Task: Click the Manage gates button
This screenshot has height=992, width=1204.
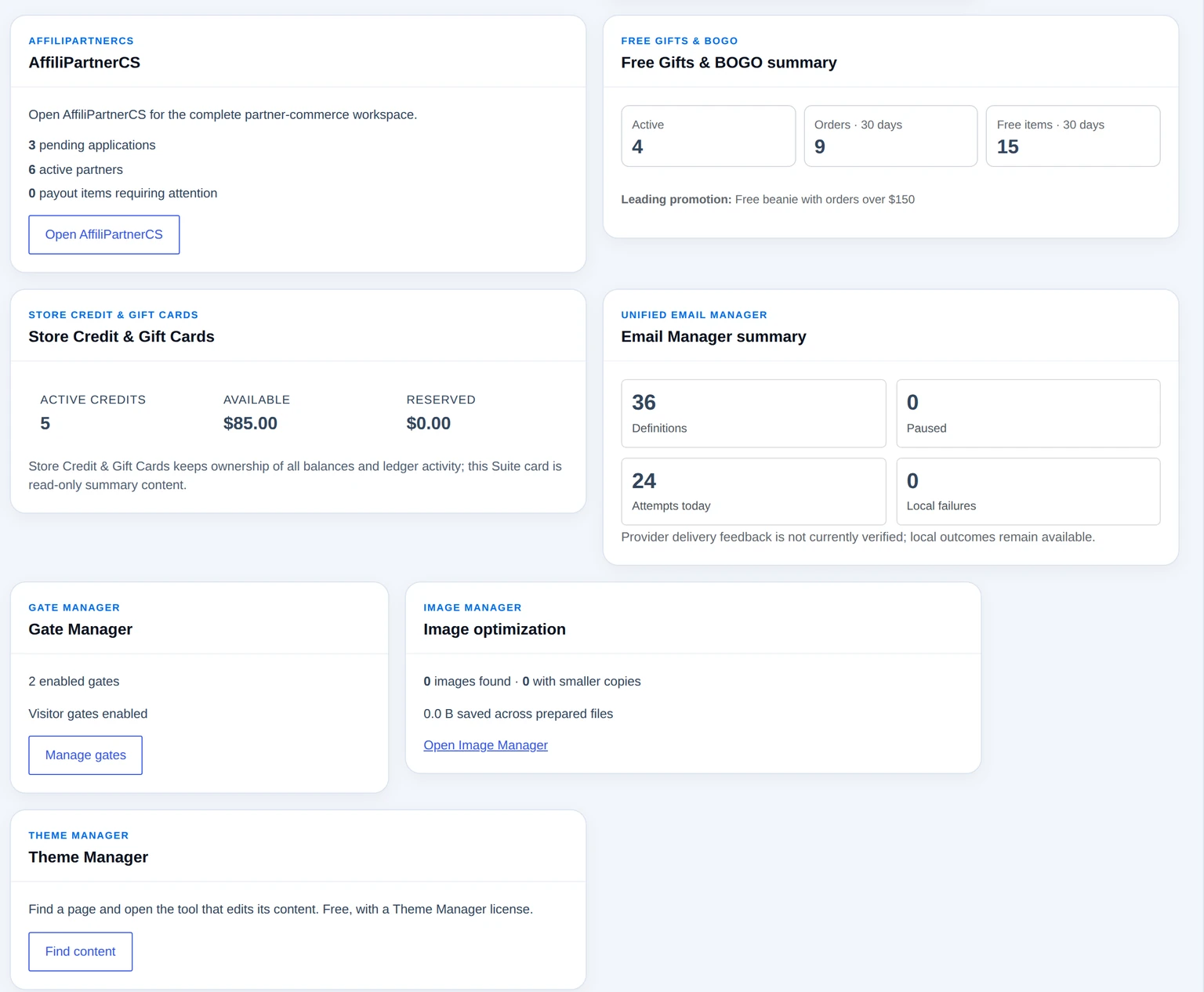Action: [x=85, y=755]
